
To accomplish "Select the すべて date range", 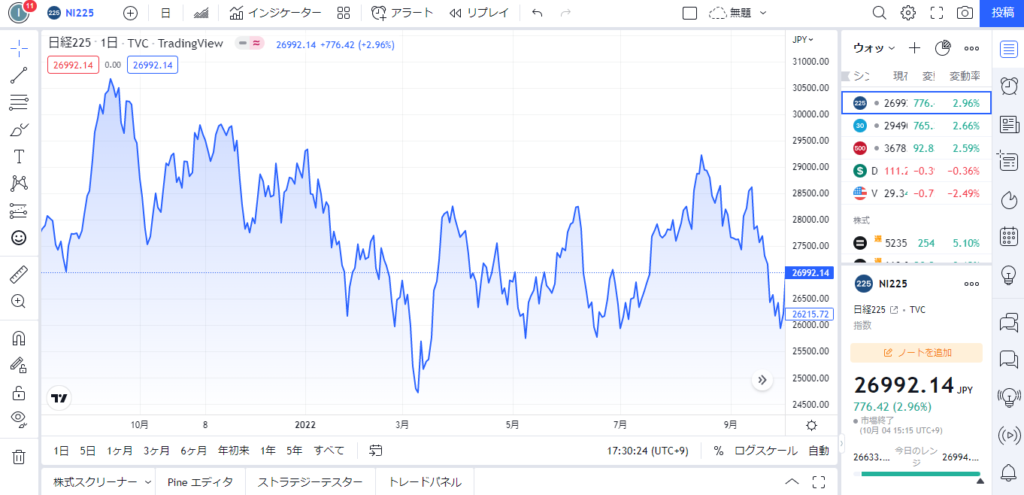I will coord(329,450).
